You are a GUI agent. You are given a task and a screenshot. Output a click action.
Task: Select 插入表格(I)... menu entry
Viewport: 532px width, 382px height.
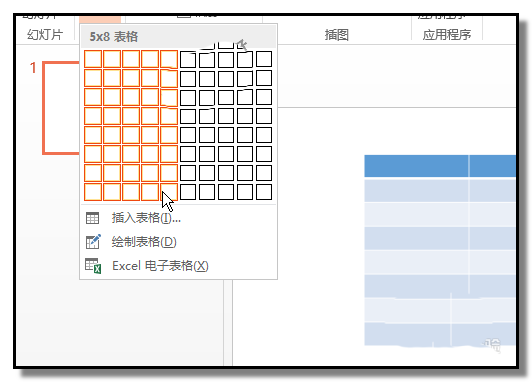tap(146, 218)
